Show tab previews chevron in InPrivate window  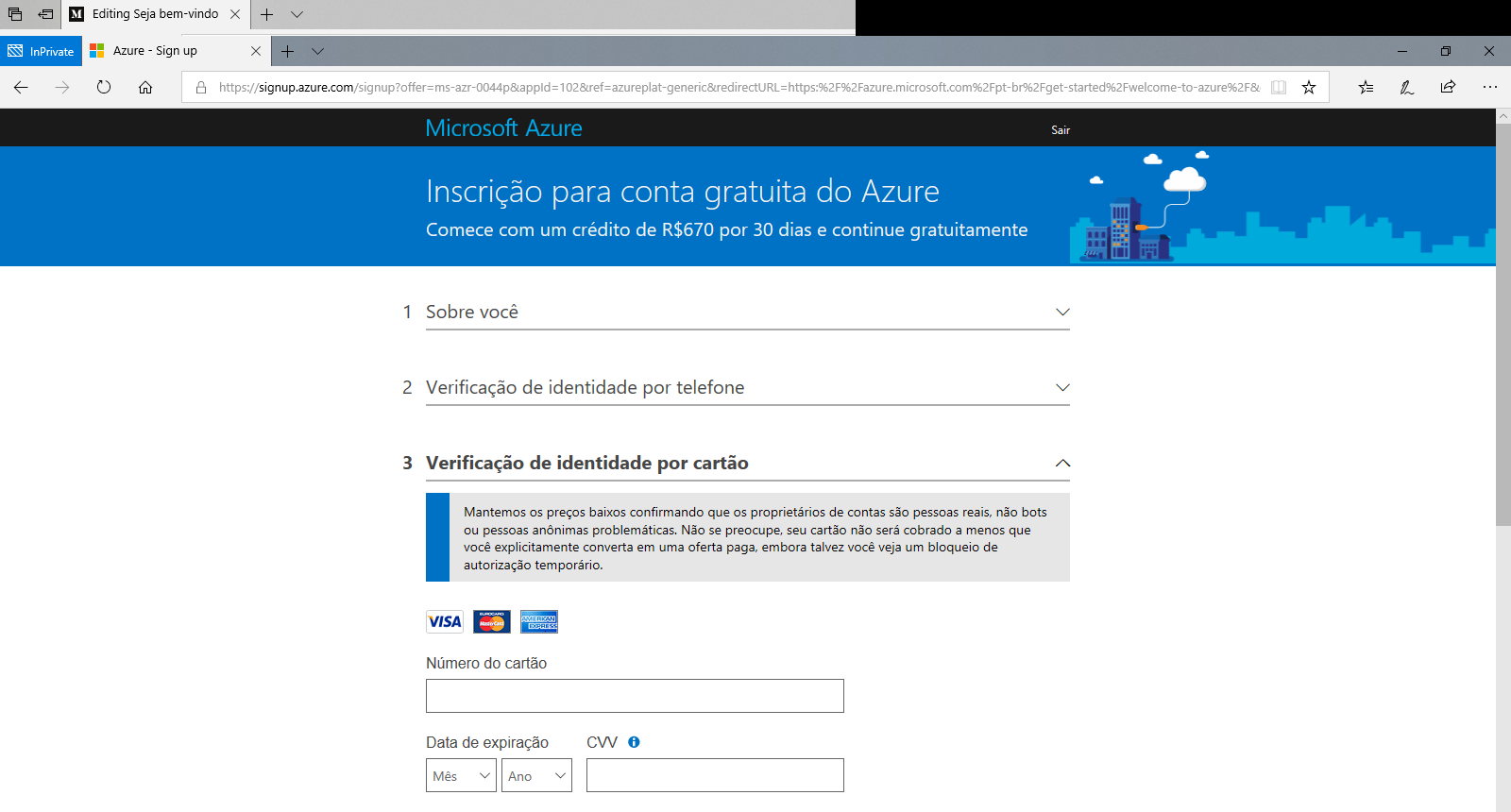(318, 51)
